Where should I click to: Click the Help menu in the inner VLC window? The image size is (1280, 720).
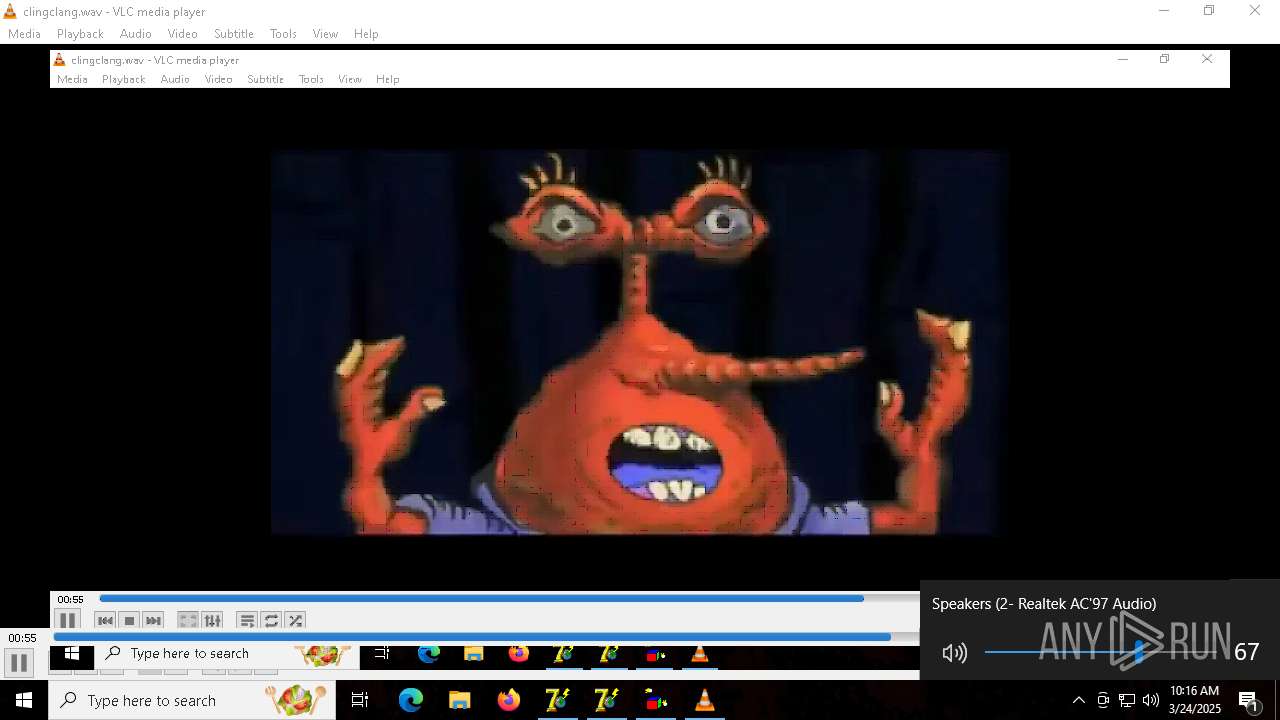(x=388, y=79)
